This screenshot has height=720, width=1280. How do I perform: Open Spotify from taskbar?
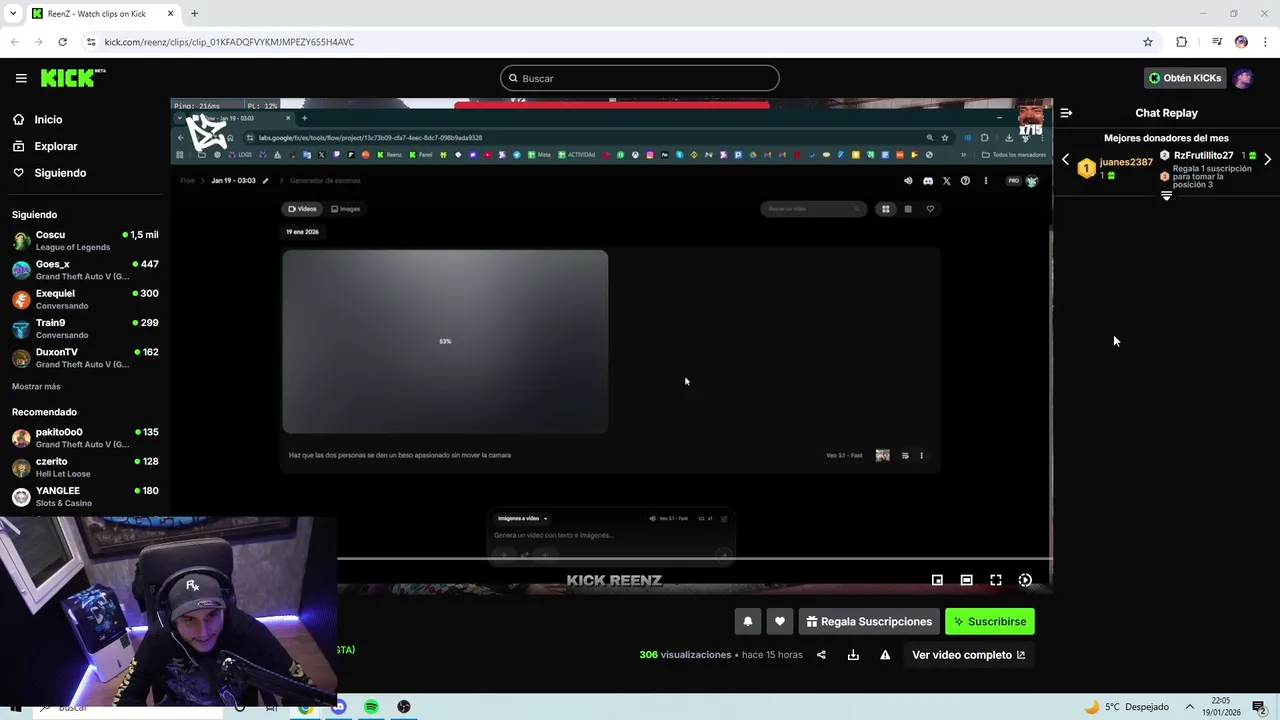pyautogui.click(x=371, y=707)
